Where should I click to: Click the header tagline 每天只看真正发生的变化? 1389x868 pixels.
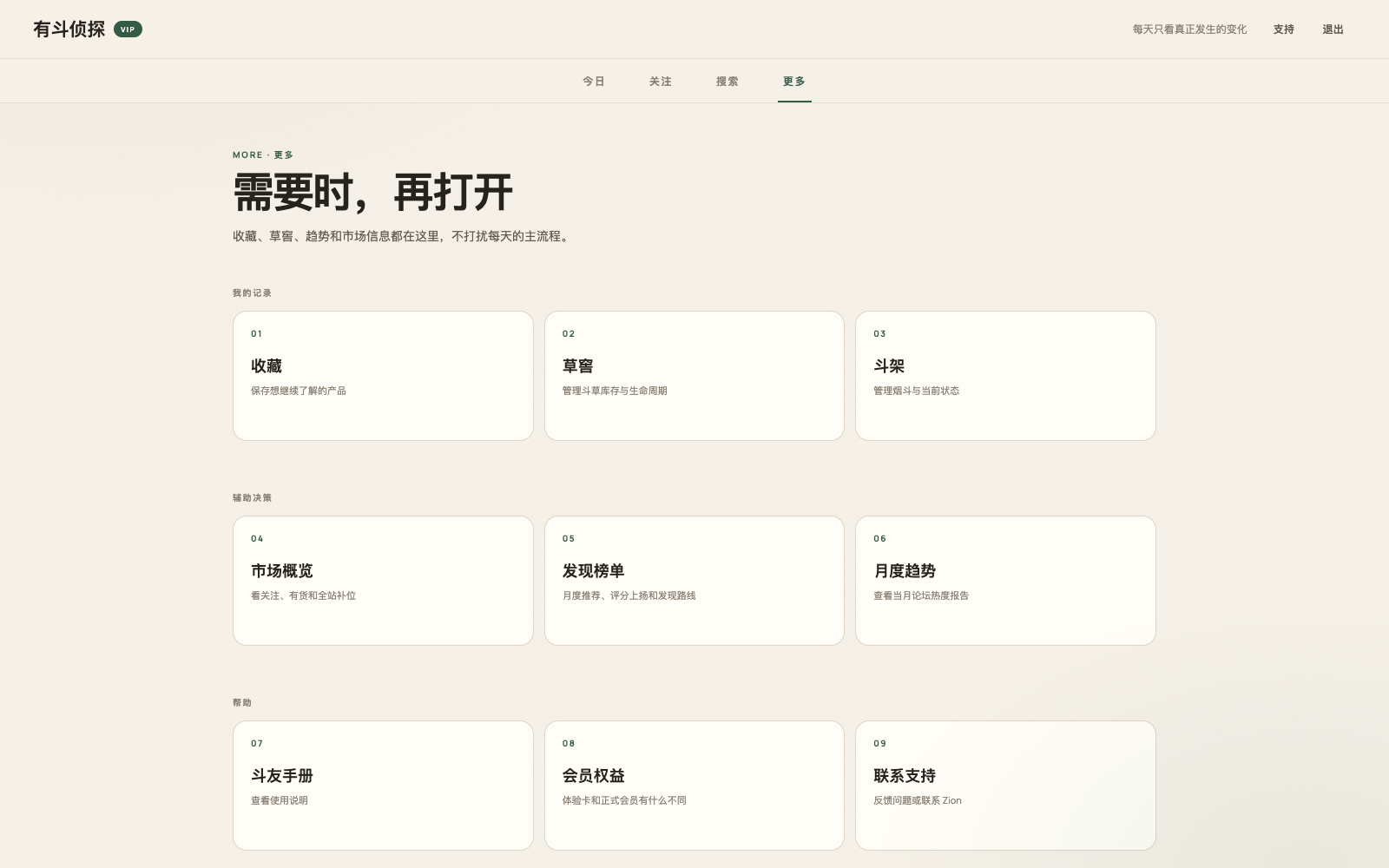[1189, 30]
